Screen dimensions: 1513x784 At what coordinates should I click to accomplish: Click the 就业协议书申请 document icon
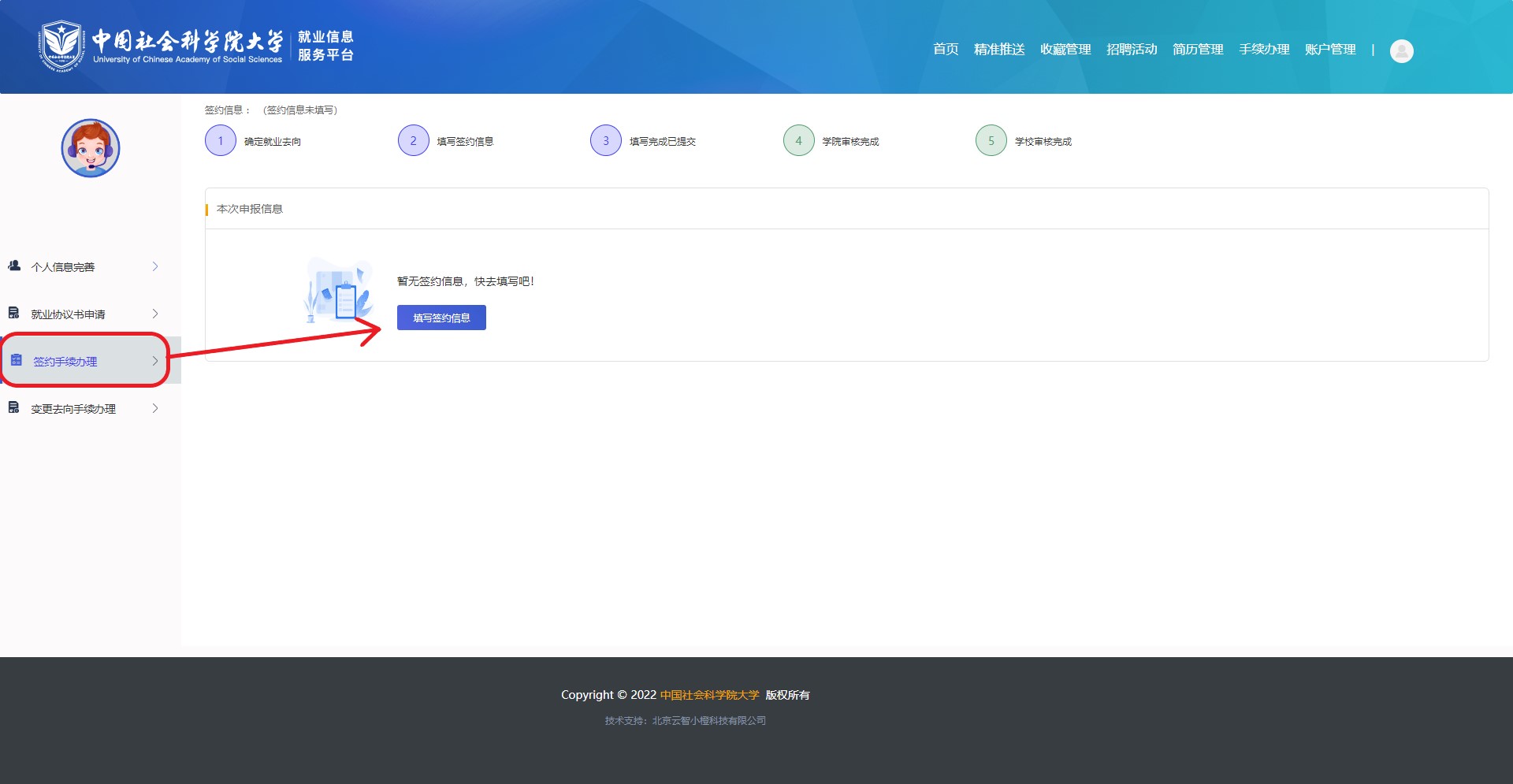[x=14, y=314]
